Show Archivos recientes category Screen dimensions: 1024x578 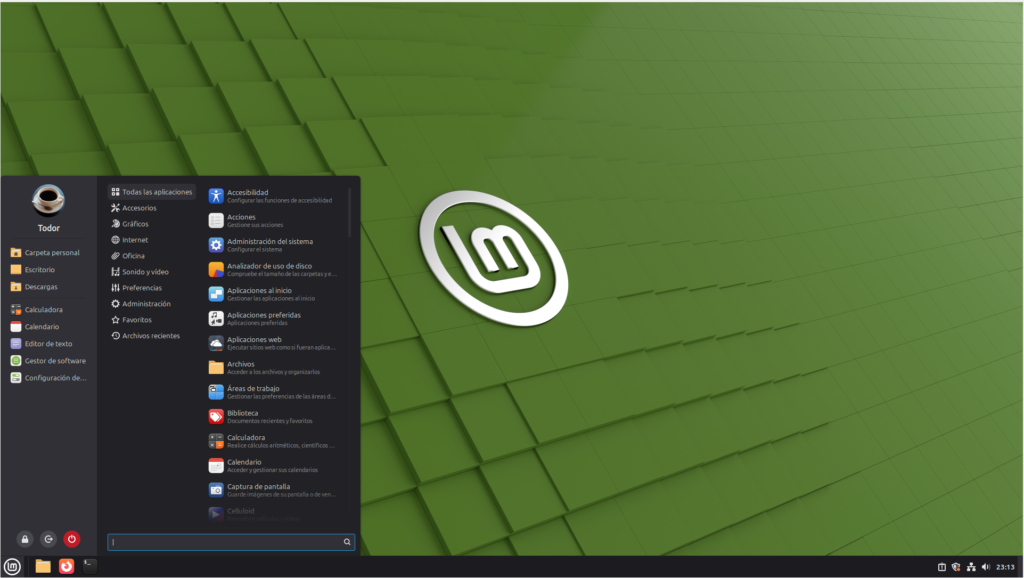coord(150,336)
